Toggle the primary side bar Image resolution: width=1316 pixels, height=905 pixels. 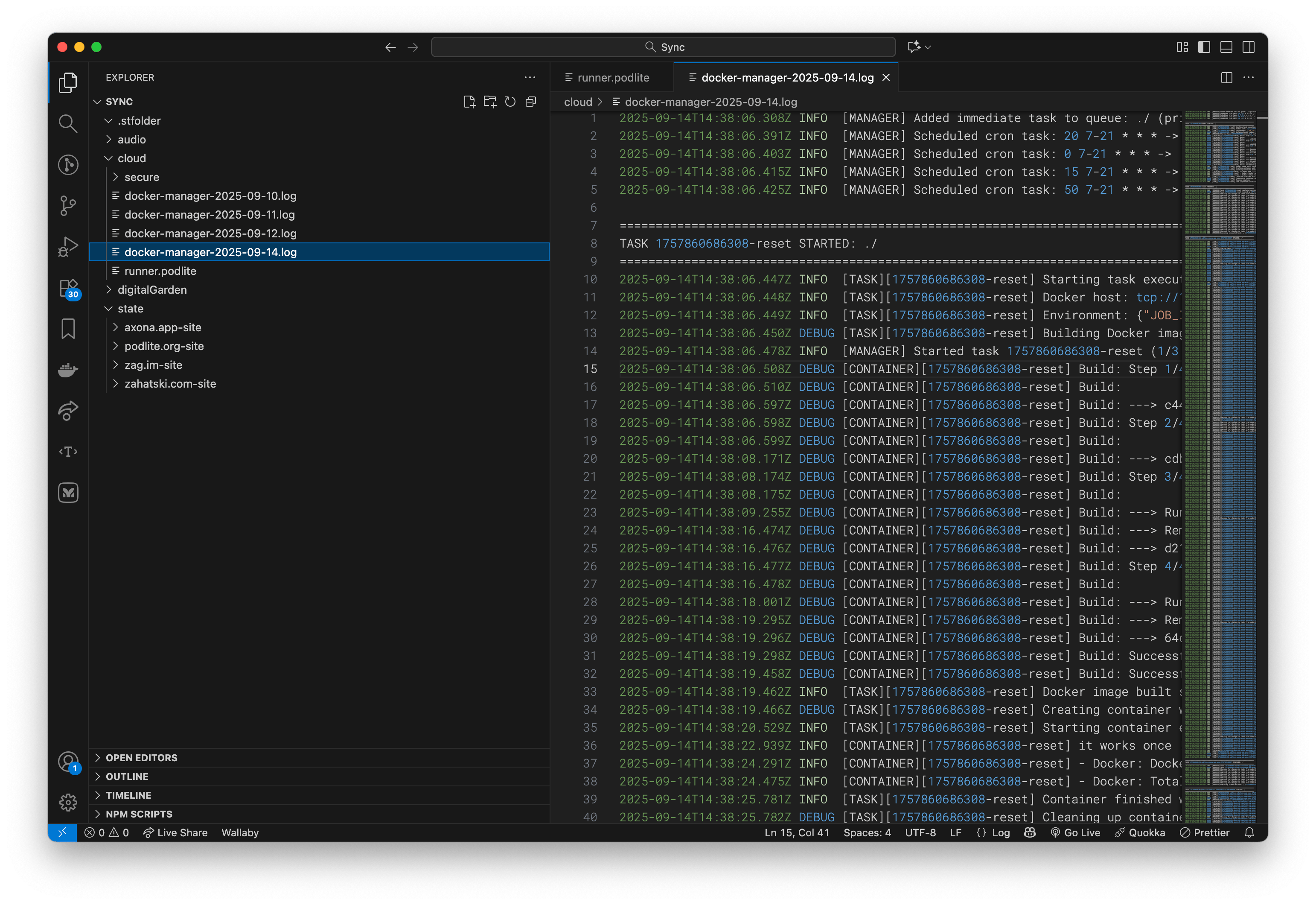click(1204, 47)
